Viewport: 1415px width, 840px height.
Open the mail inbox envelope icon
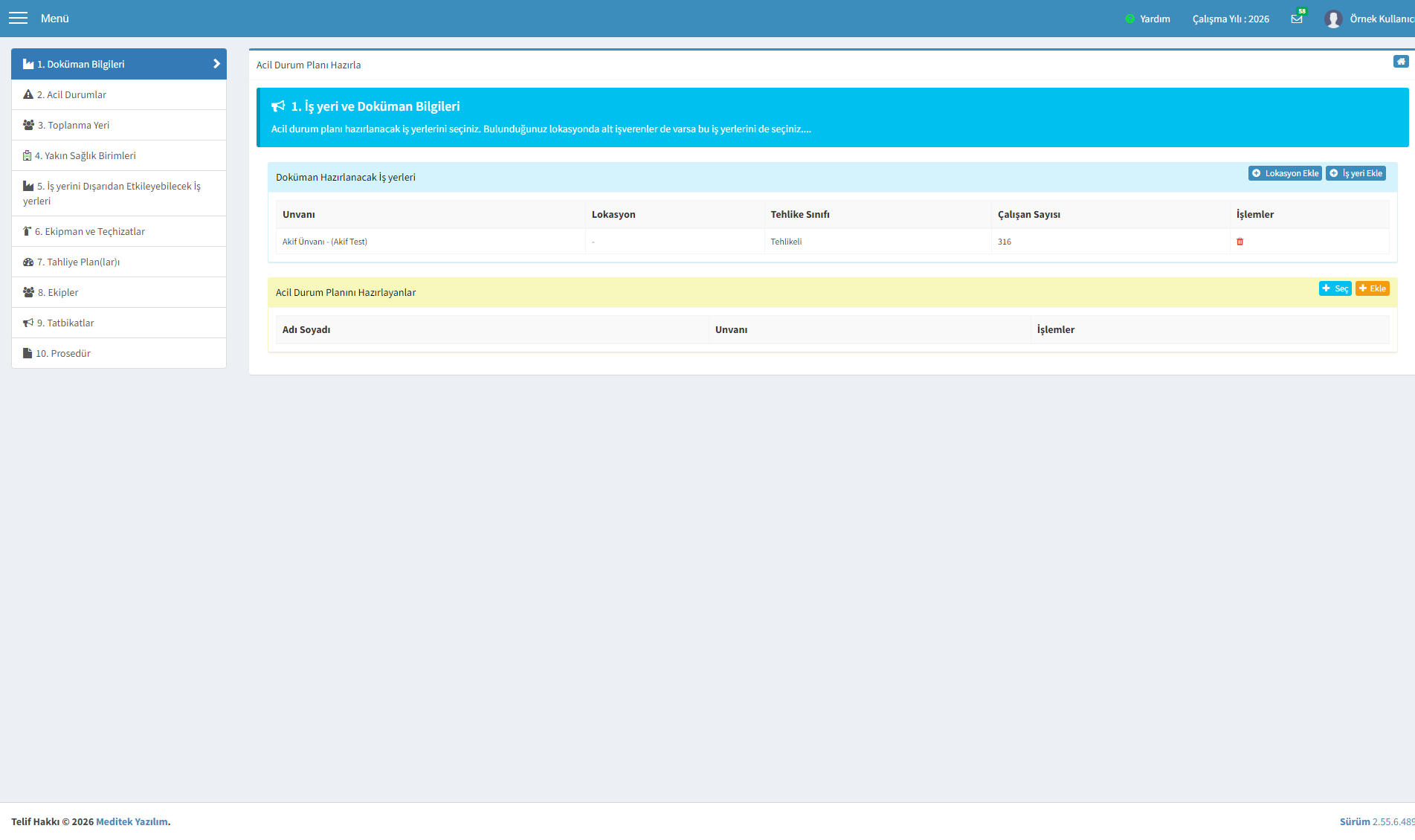pos(1297,19)
